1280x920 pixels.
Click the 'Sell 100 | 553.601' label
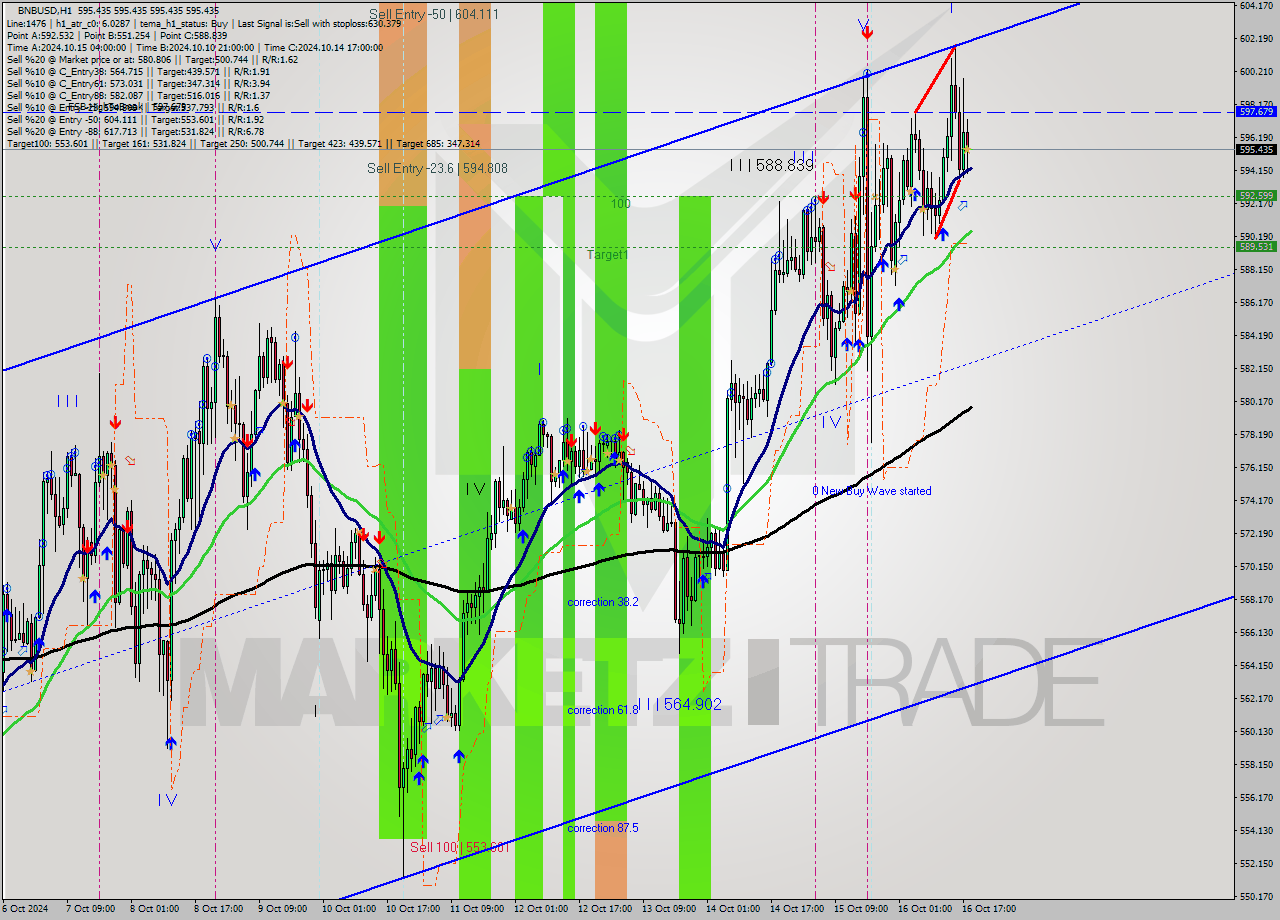tap(460, 847)
